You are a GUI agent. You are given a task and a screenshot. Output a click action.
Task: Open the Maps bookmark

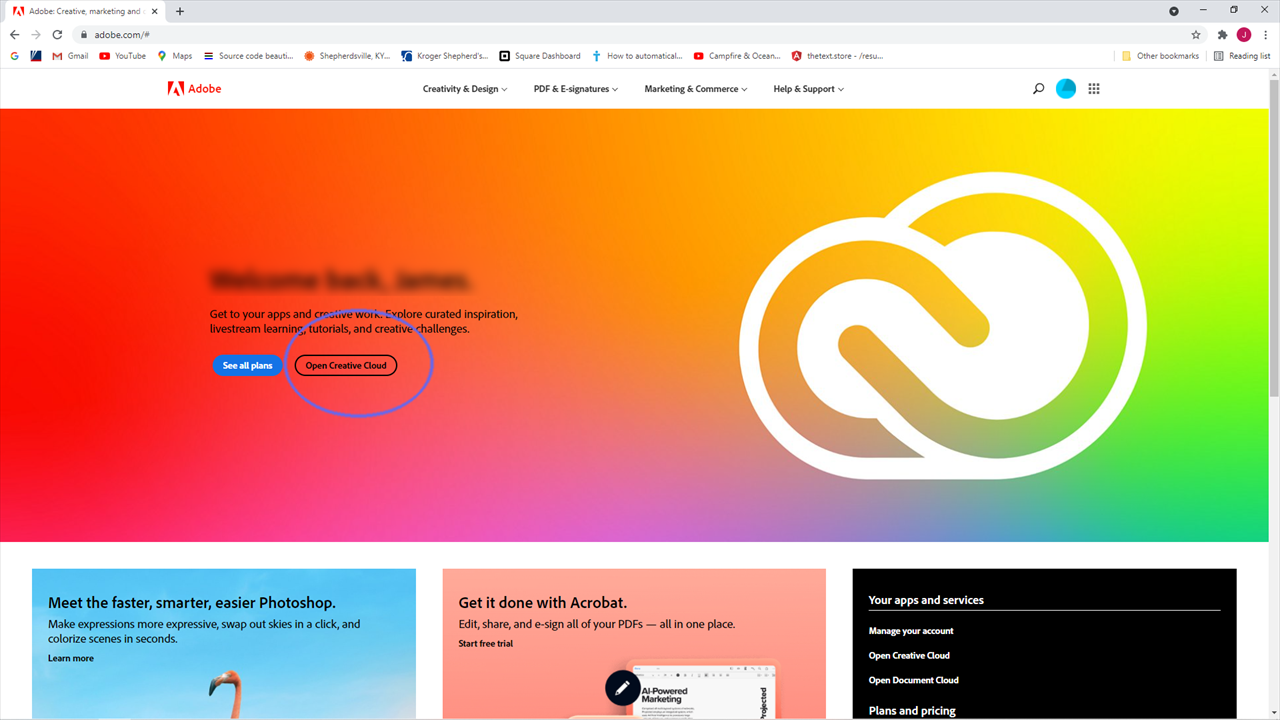click(x=174, y=56)
